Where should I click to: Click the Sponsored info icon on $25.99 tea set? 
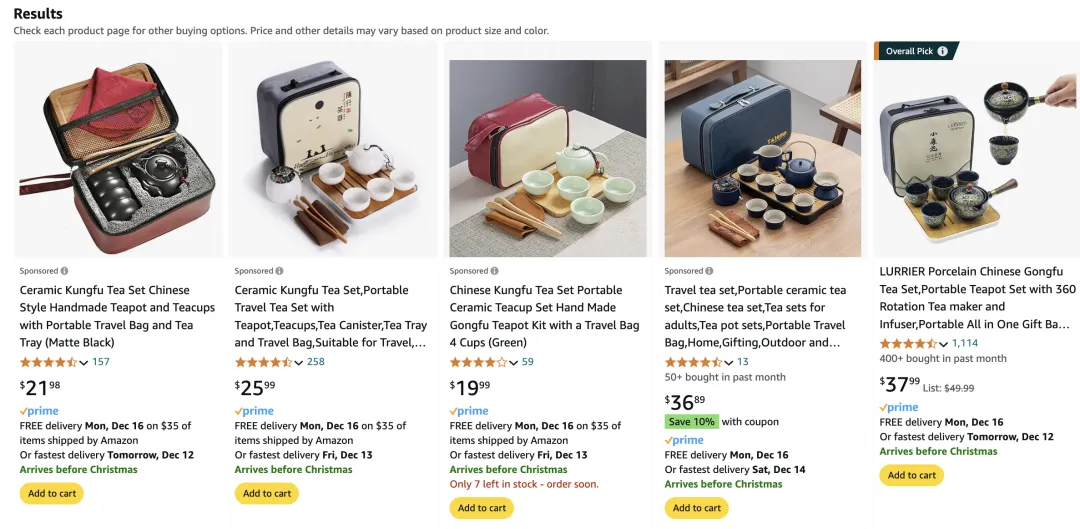click(x=280, y=271)
